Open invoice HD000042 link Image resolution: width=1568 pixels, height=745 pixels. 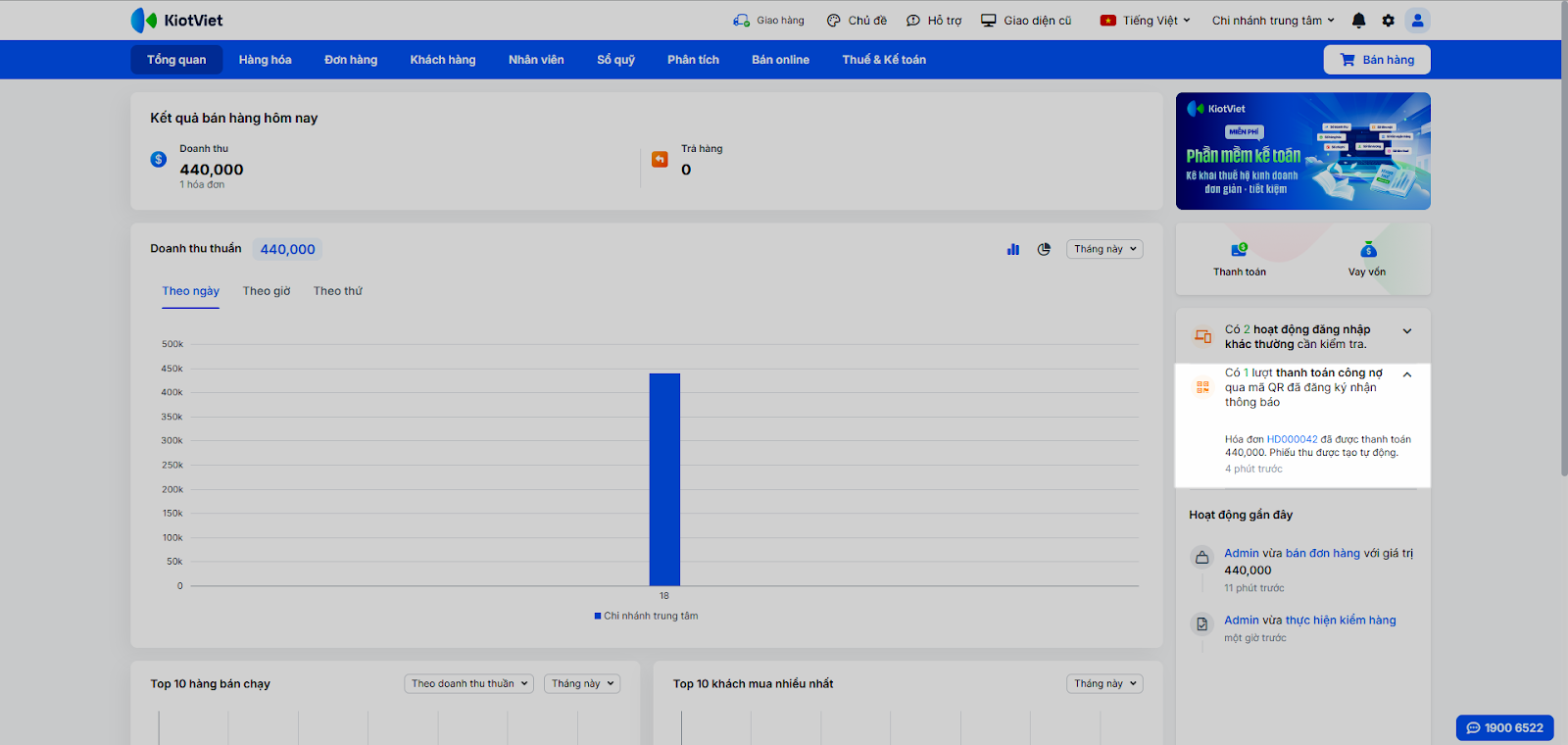click(1293, 440)
